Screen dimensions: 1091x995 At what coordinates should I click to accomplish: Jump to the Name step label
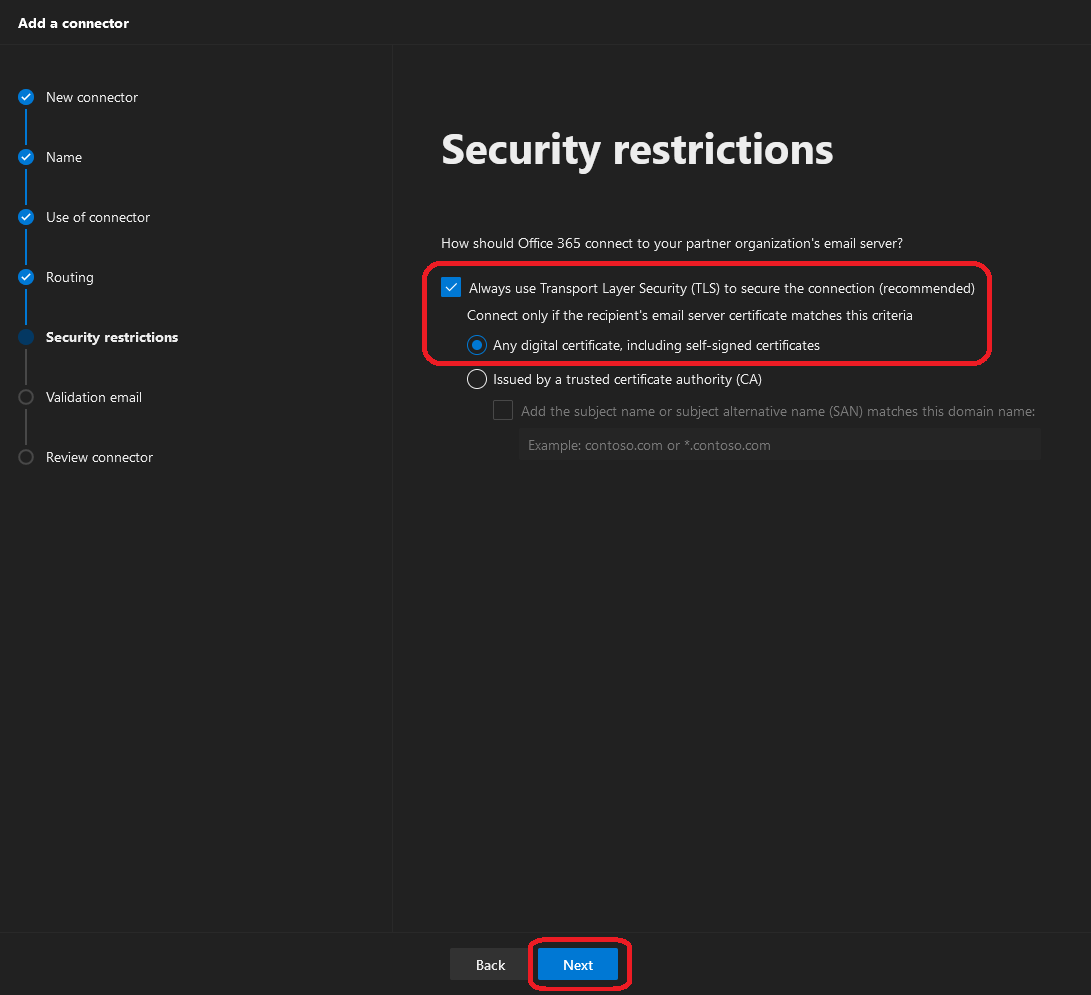tap(64, 157)
